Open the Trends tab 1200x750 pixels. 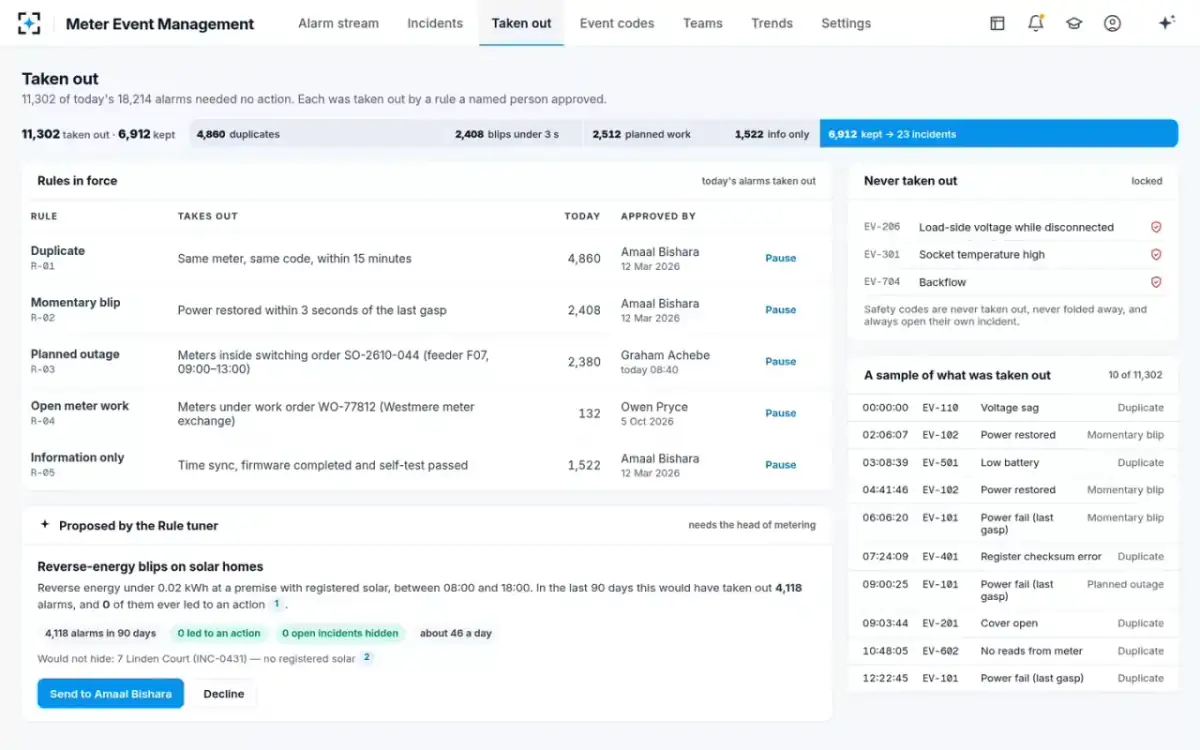(x=772, y=23)
